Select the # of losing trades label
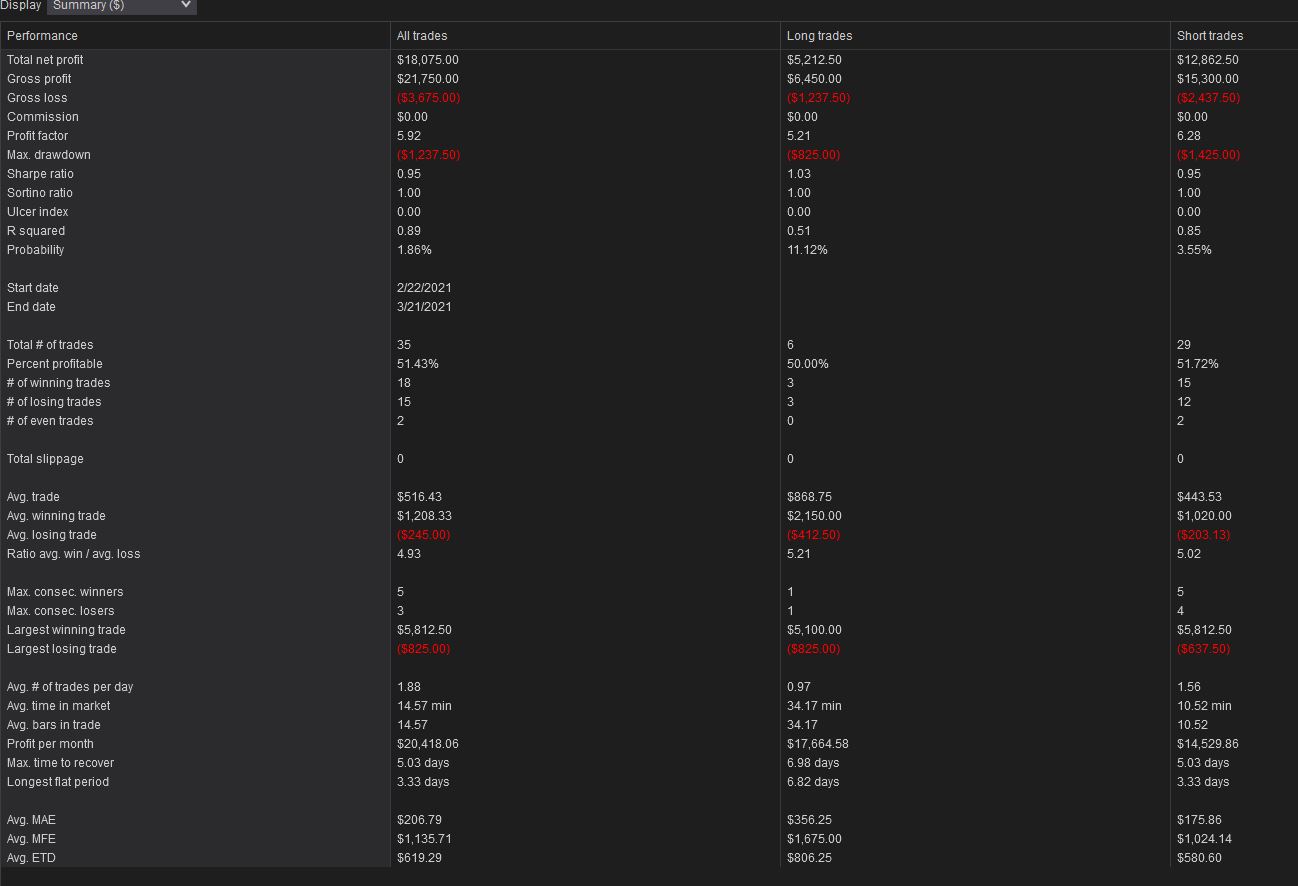 tap(54, 402)
